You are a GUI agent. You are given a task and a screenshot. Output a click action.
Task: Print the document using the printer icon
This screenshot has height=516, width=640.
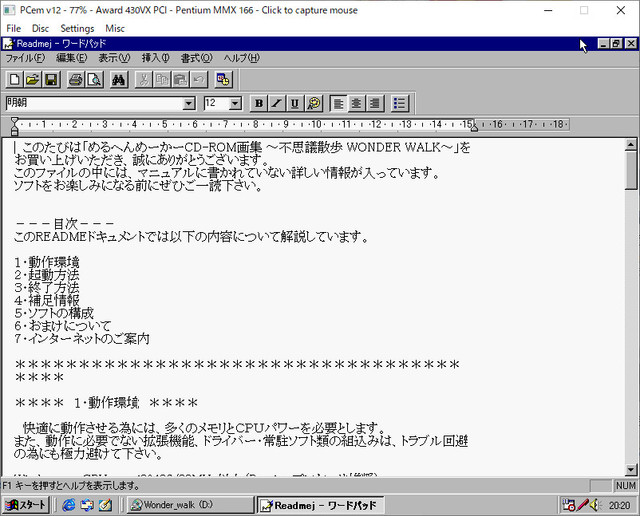click(x=76, y=80)
